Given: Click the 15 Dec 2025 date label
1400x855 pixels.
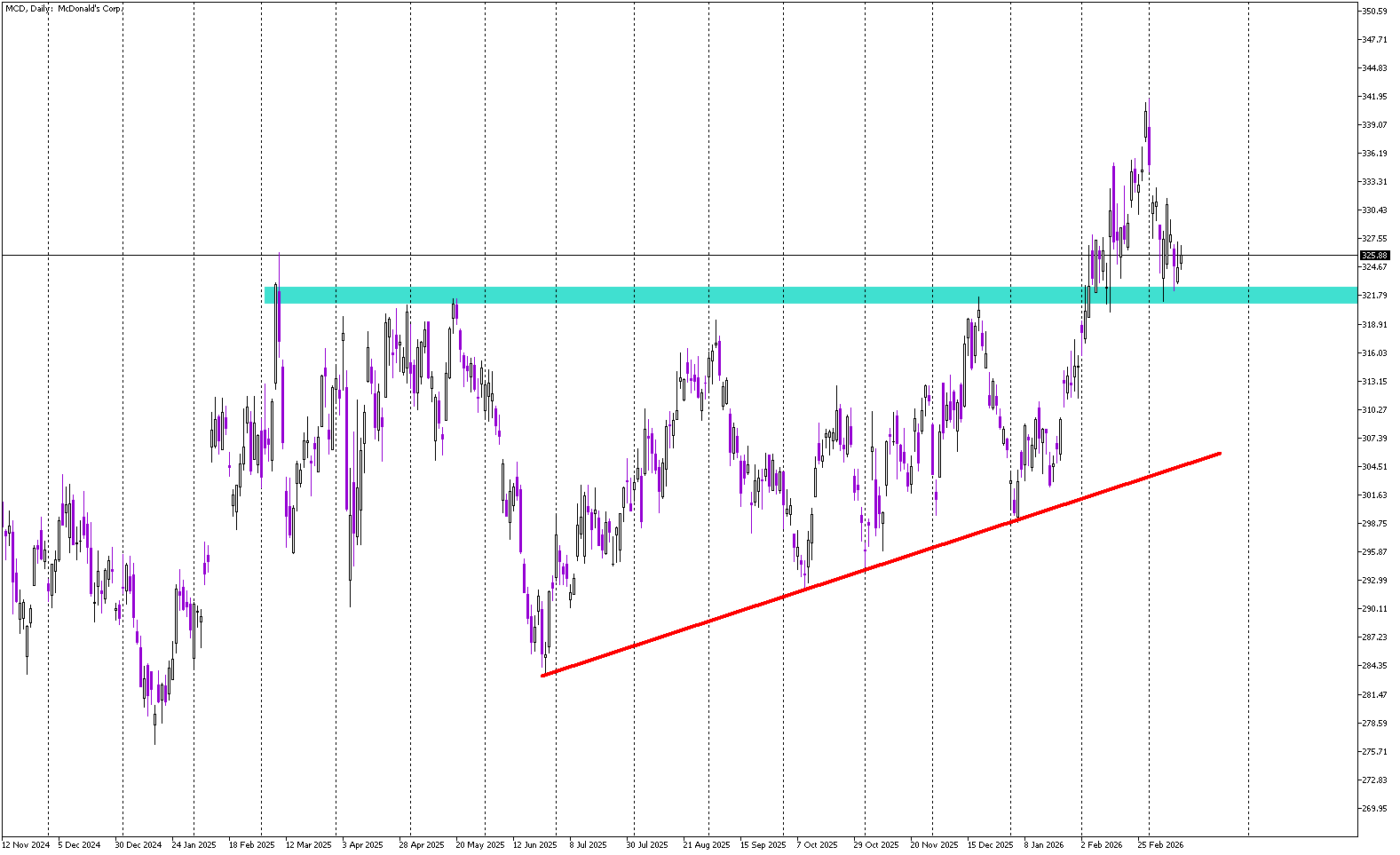Looking at the screenshot, I should tap(990, 845).
